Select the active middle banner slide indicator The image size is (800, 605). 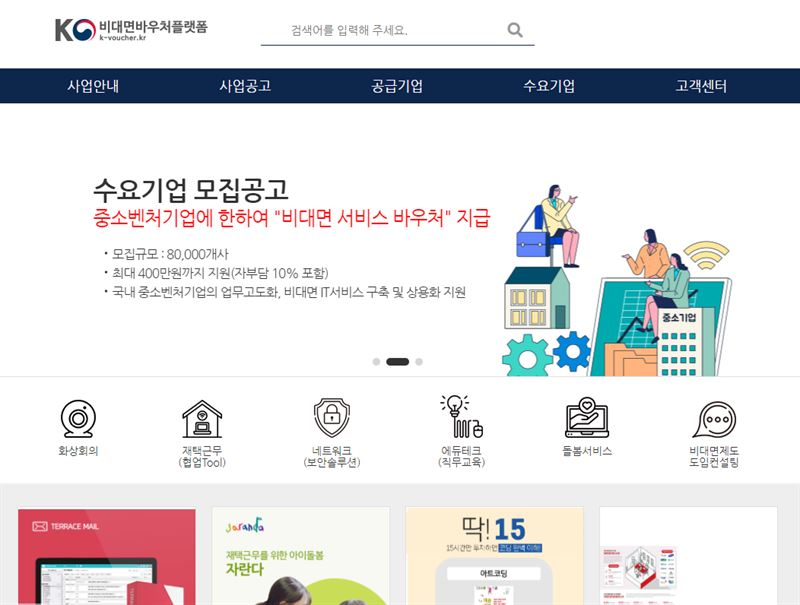397,362
